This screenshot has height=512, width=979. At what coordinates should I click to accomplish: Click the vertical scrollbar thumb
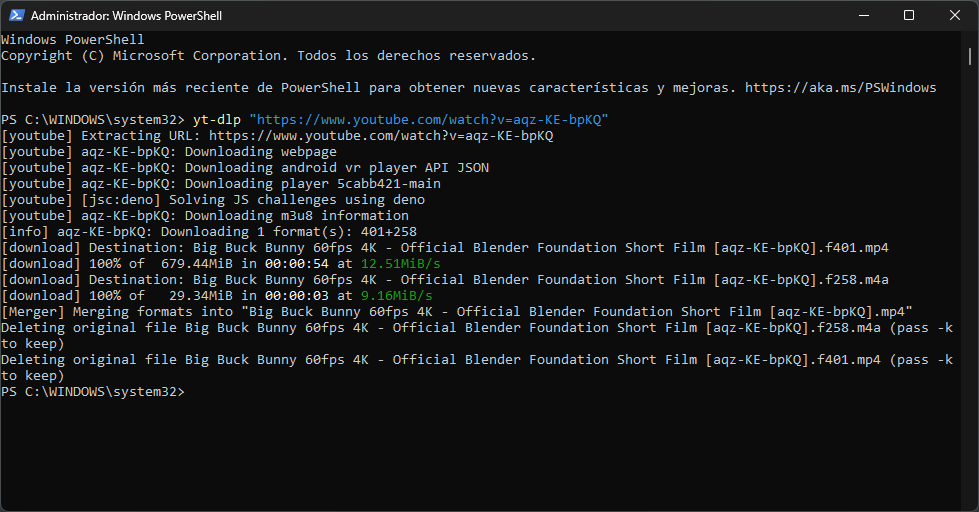coord(970,57)
